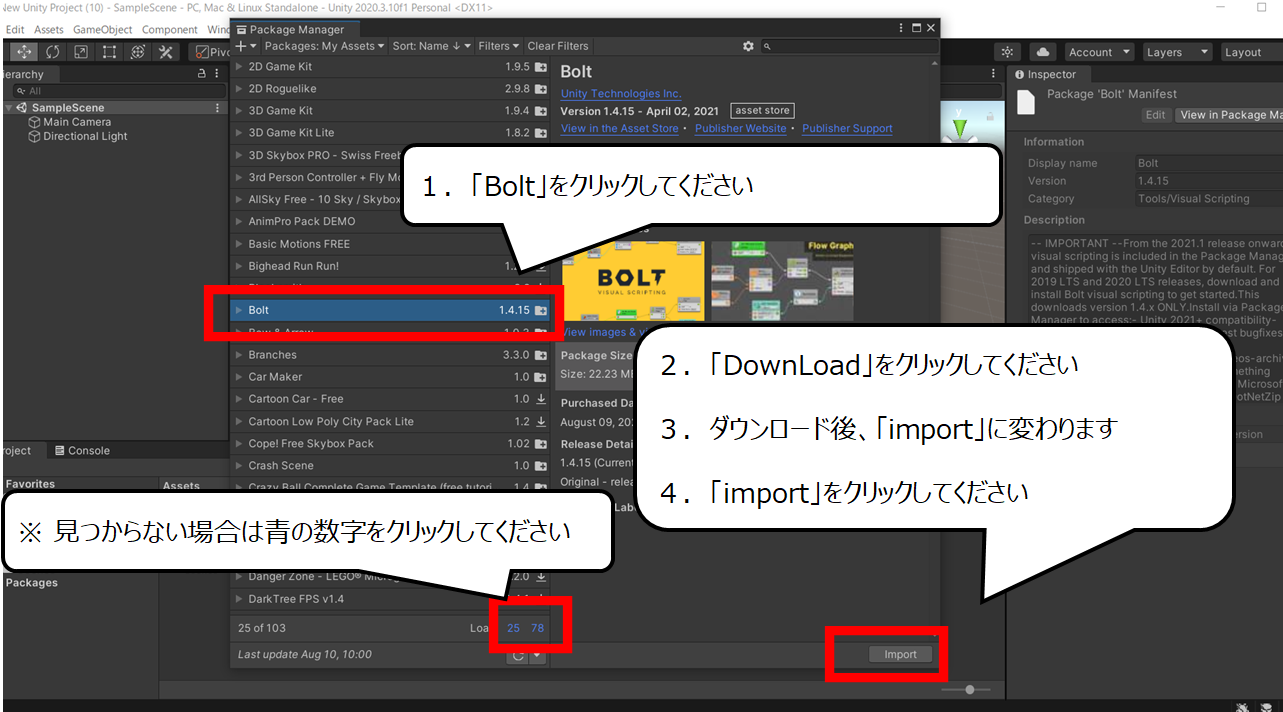Open the SampleScene options kebab menu

218,108
